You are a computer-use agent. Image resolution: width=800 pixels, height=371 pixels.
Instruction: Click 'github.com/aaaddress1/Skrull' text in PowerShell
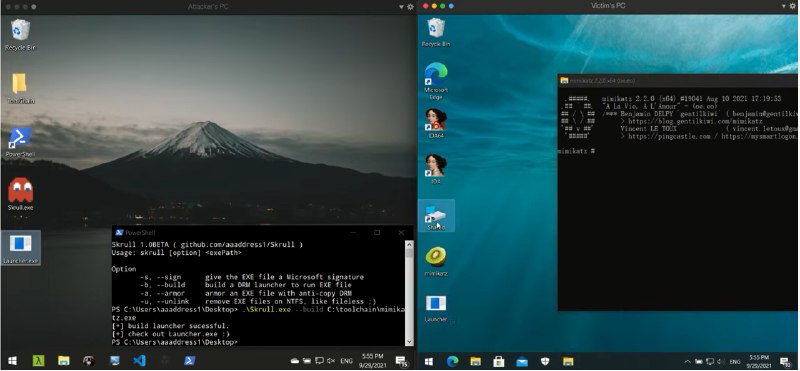coord(237,244)
